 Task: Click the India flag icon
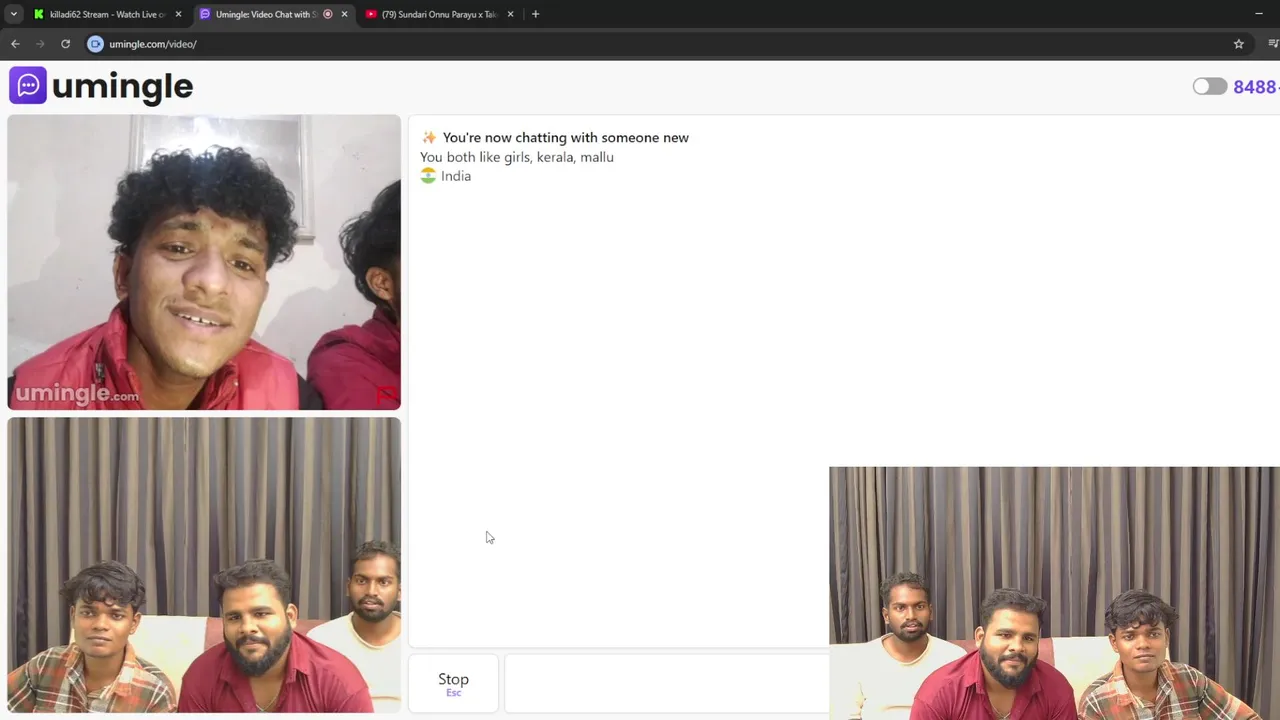click(428, 176)
